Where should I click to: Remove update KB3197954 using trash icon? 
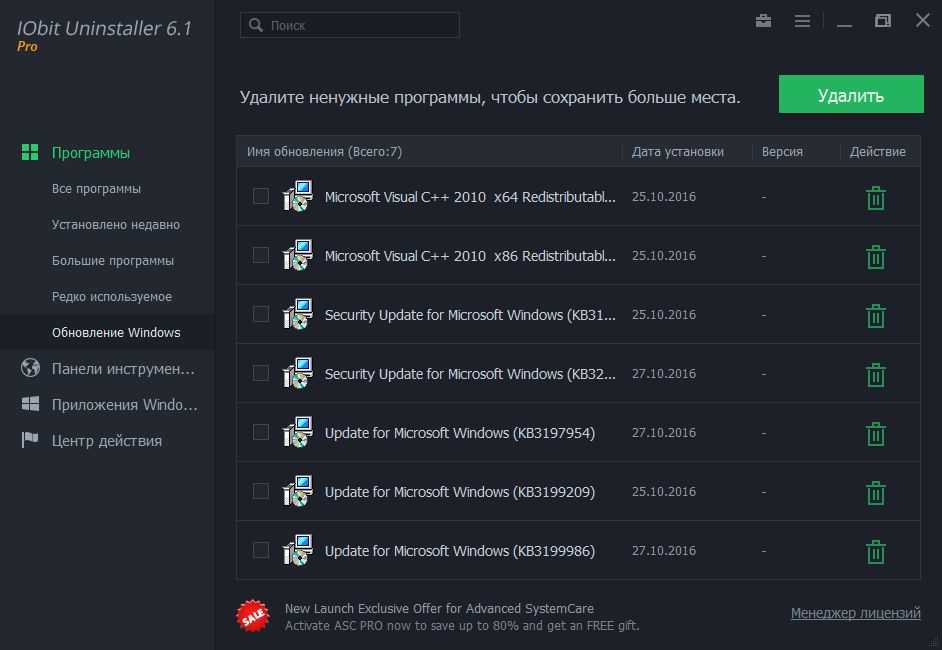(x=876, y=433)
